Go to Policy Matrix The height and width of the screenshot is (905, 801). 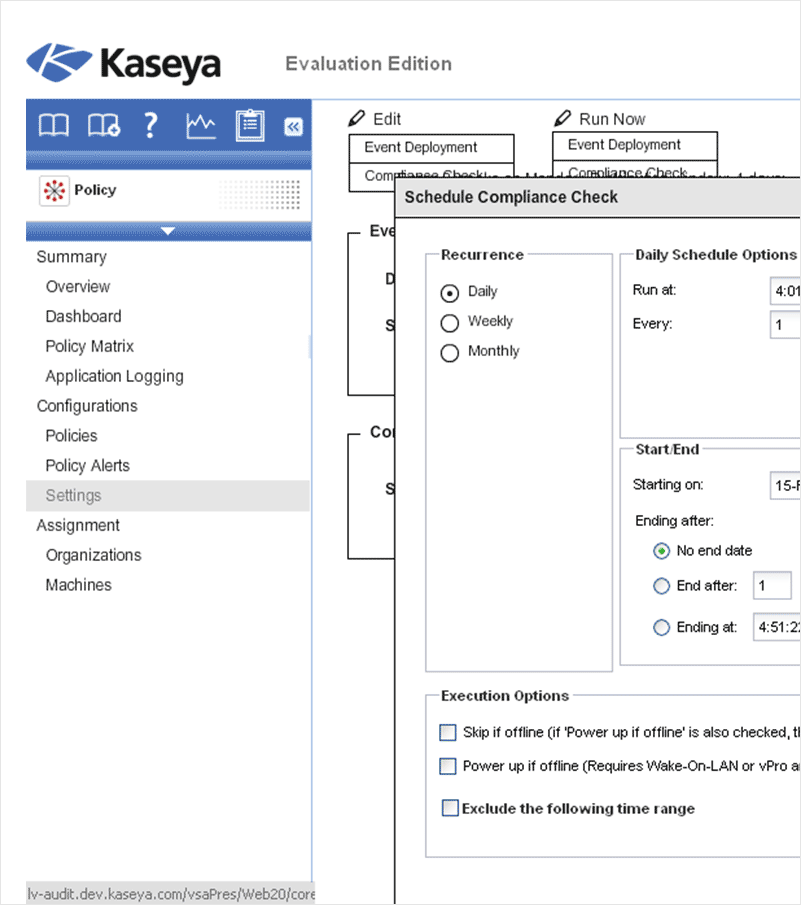(x=89, y=346)
